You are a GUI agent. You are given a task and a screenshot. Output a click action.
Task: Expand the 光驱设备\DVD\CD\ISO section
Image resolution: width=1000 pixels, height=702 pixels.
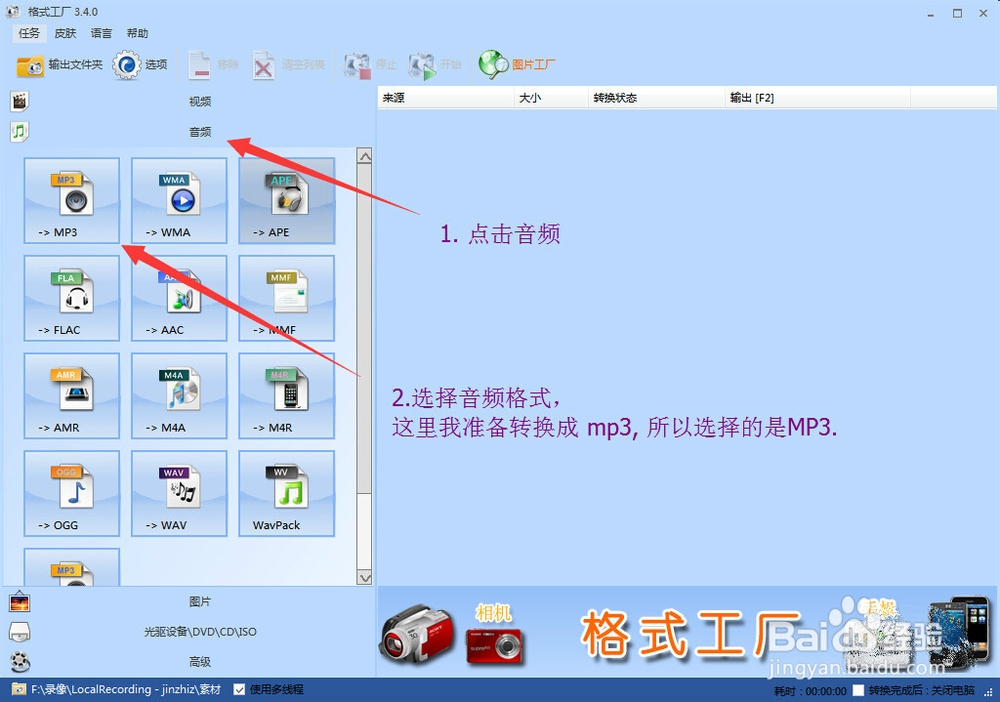[x=200, y=631]
